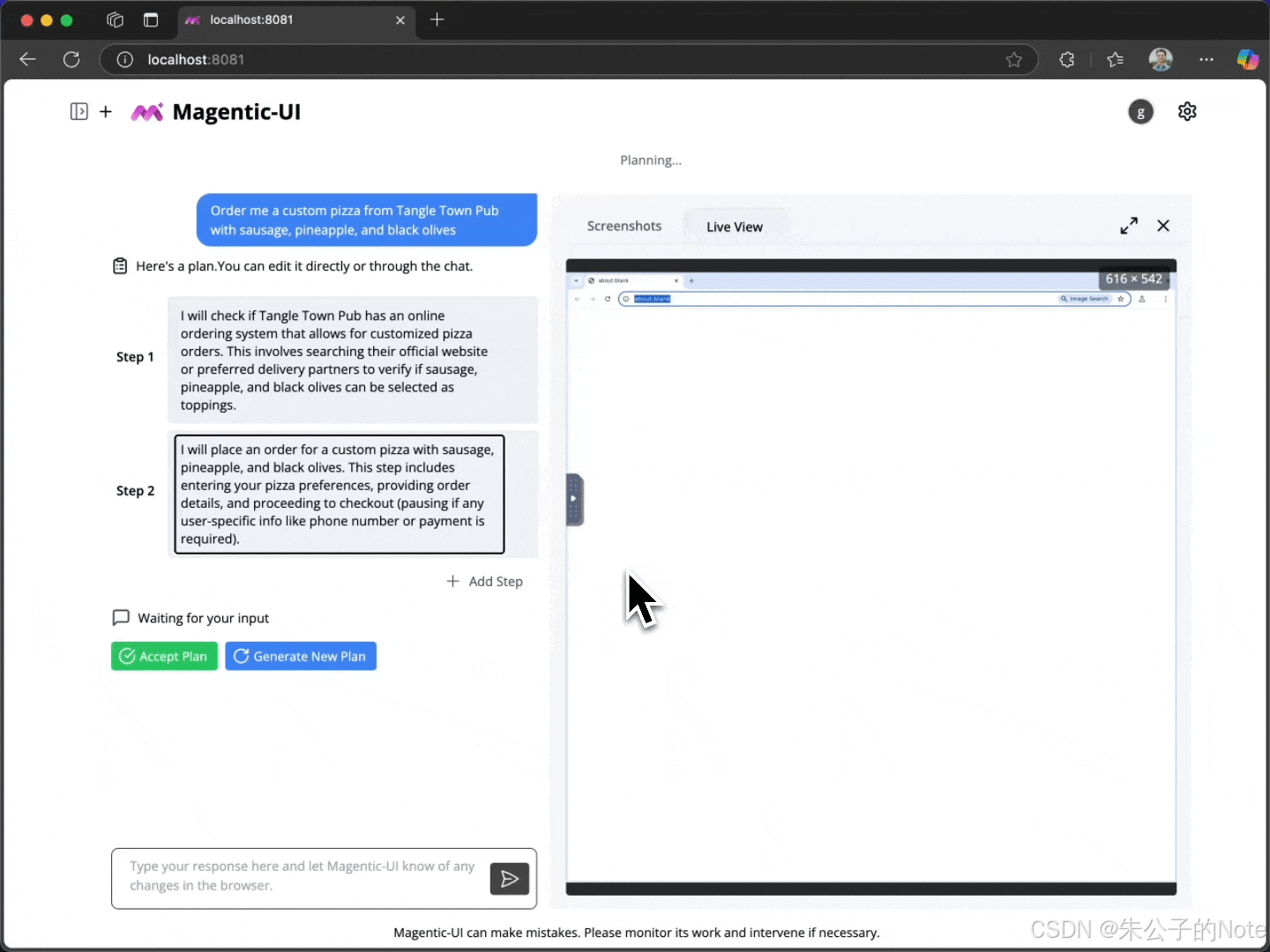
Task: Toggle the Magentic-UI sidebar panel icon
Action: tap(79, 112)
